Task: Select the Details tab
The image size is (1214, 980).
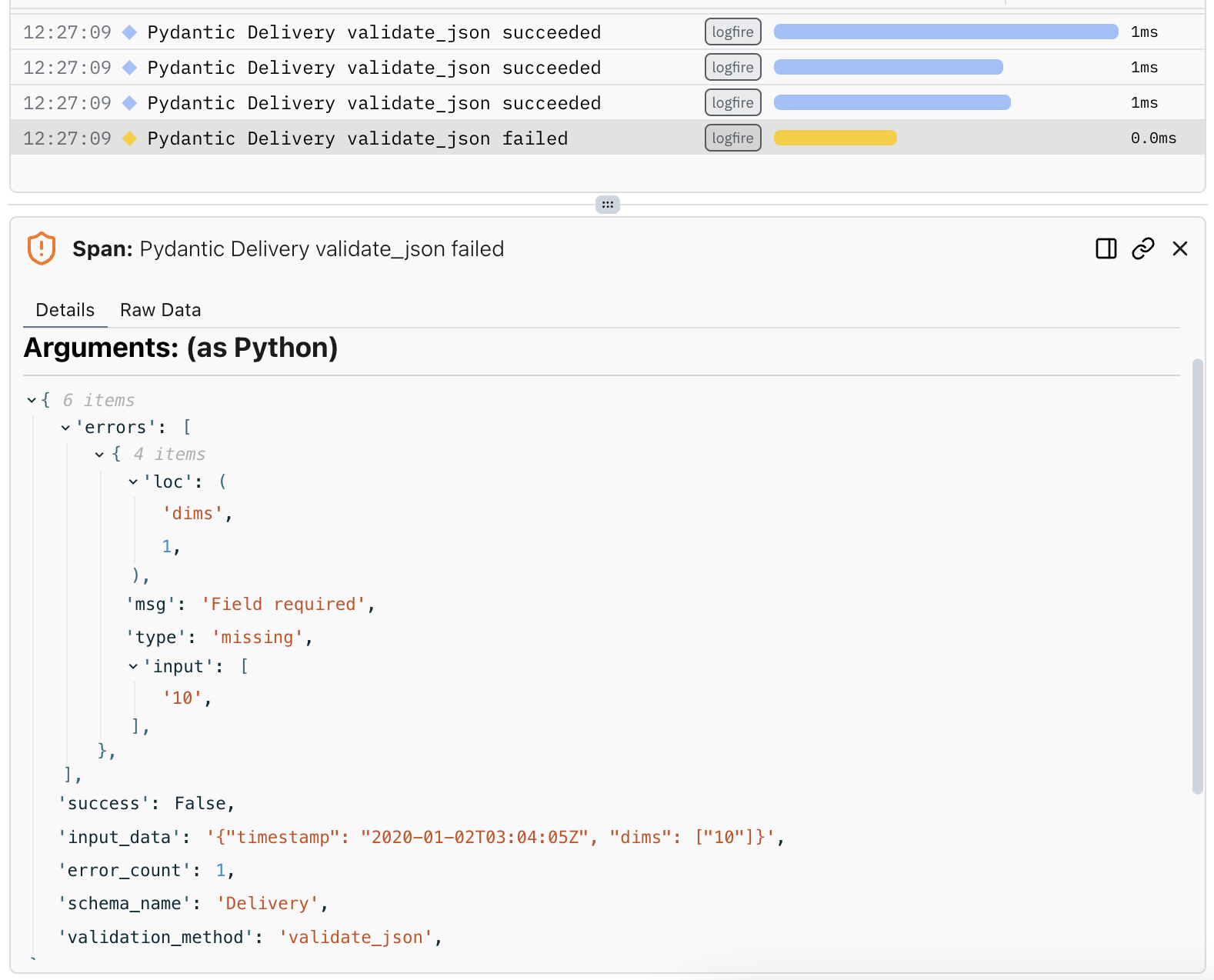Action: point(65,310)
